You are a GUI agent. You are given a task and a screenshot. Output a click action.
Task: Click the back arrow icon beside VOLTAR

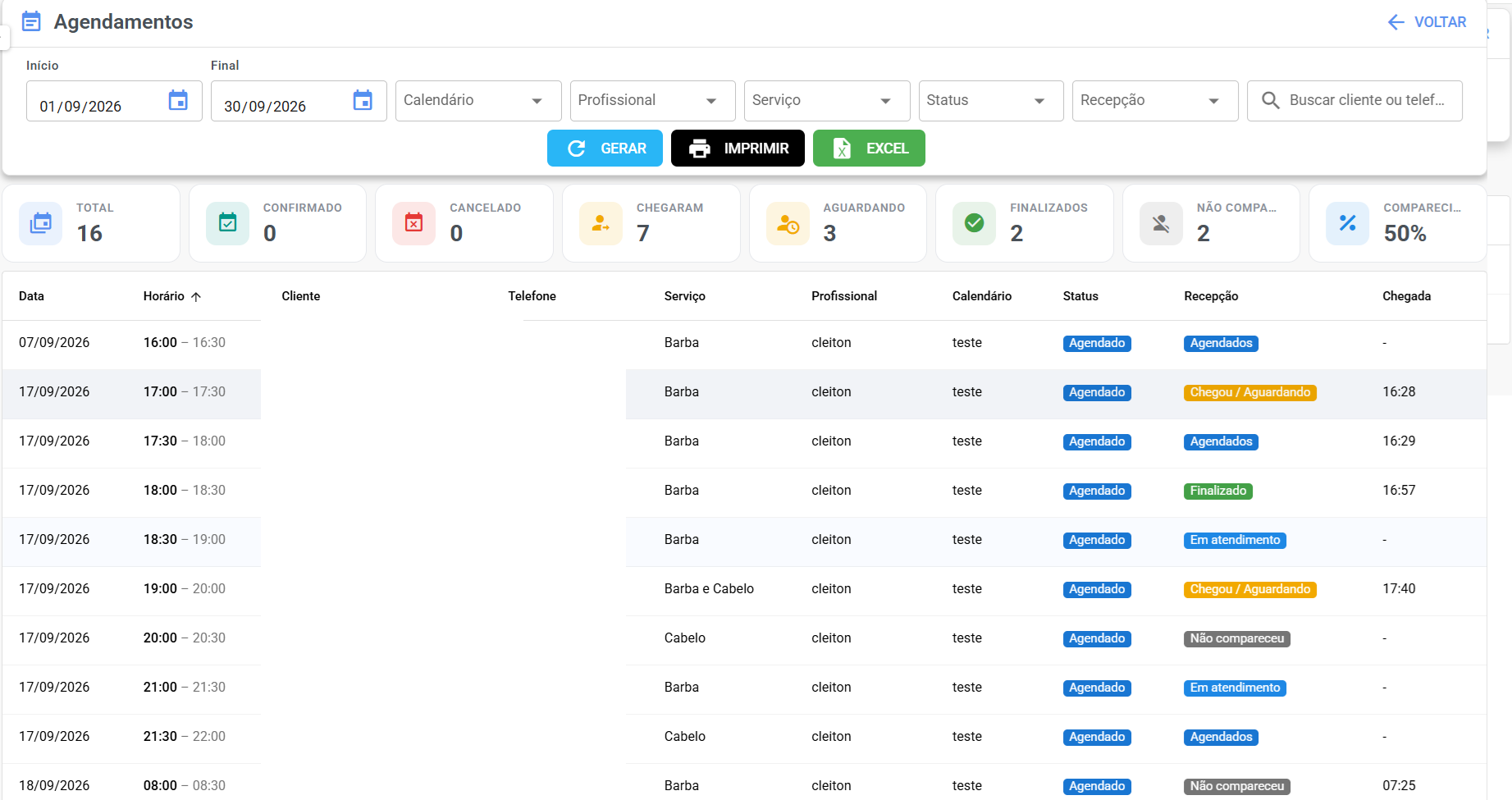1396,22
